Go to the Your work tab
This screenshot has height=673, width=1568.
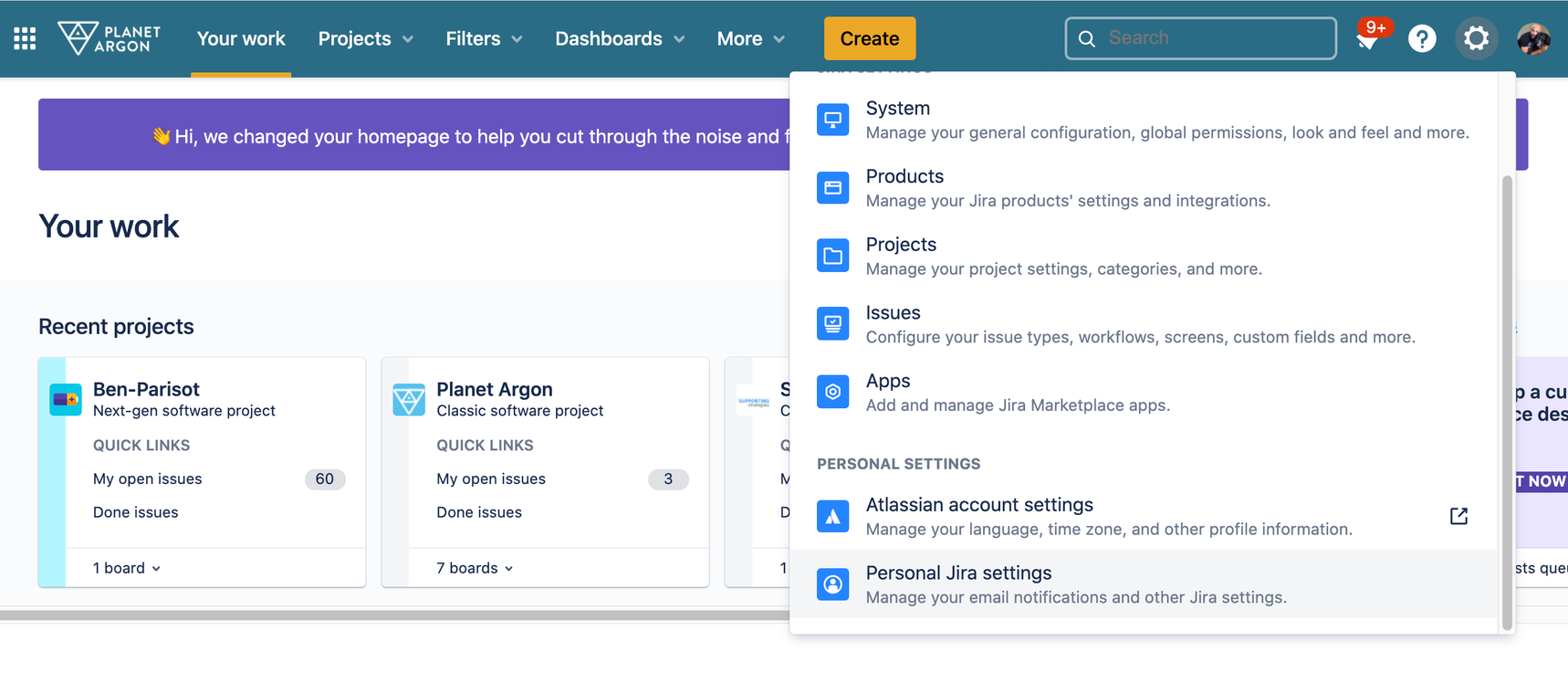241,38
